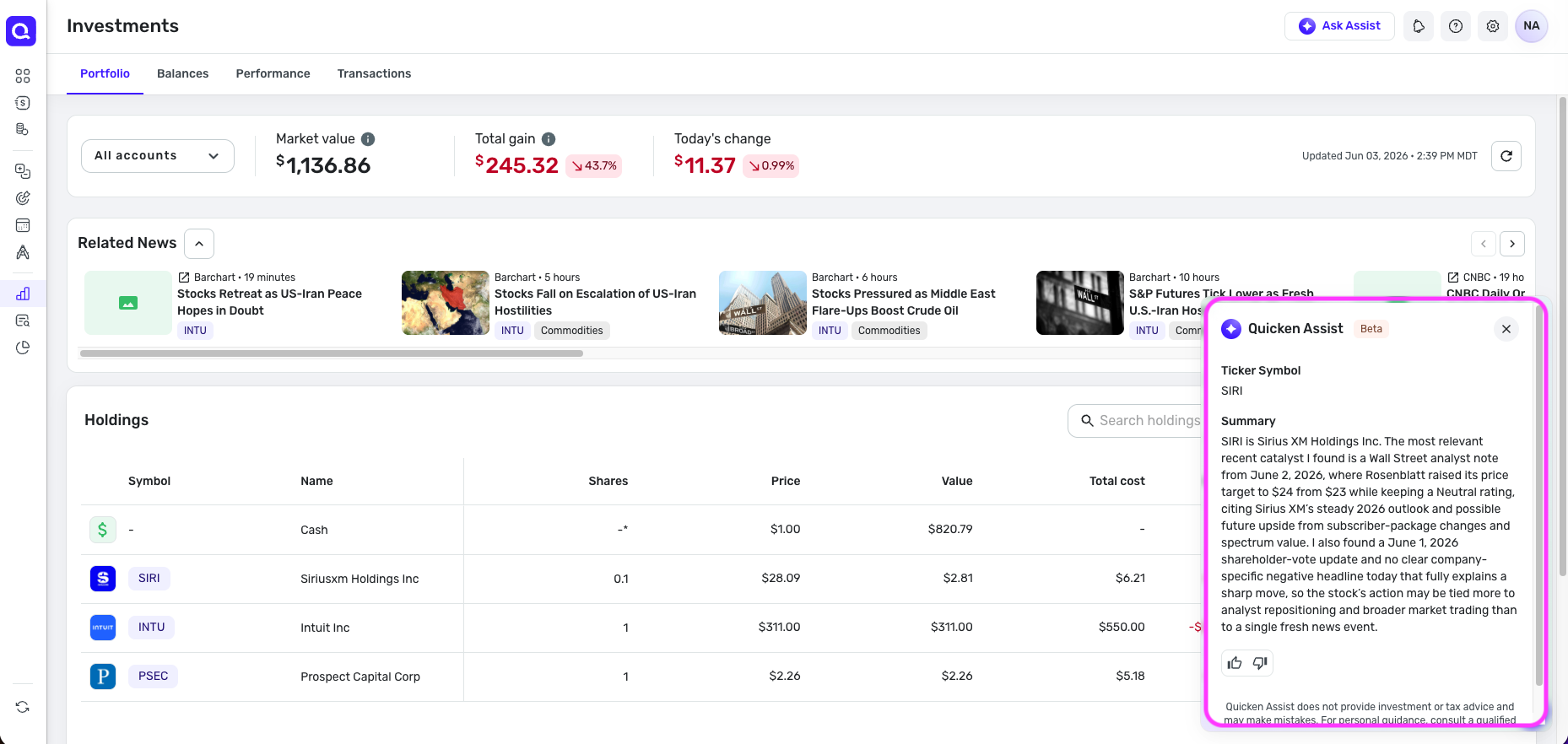The image size is (1568, 744).
Task: Sort holdings by the Shares column header
Action: tap(608, 482)
